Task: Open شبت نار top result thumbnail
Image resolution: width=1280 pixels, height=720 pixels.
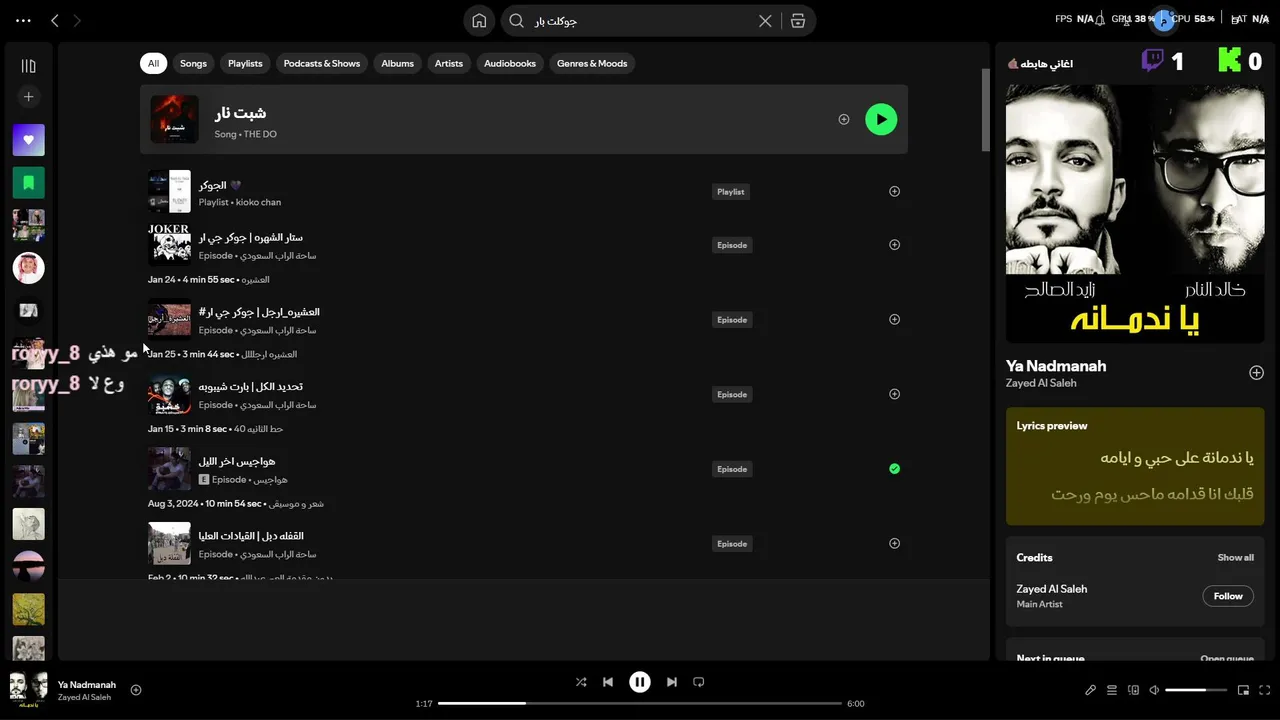Action: tap(174, 119)
